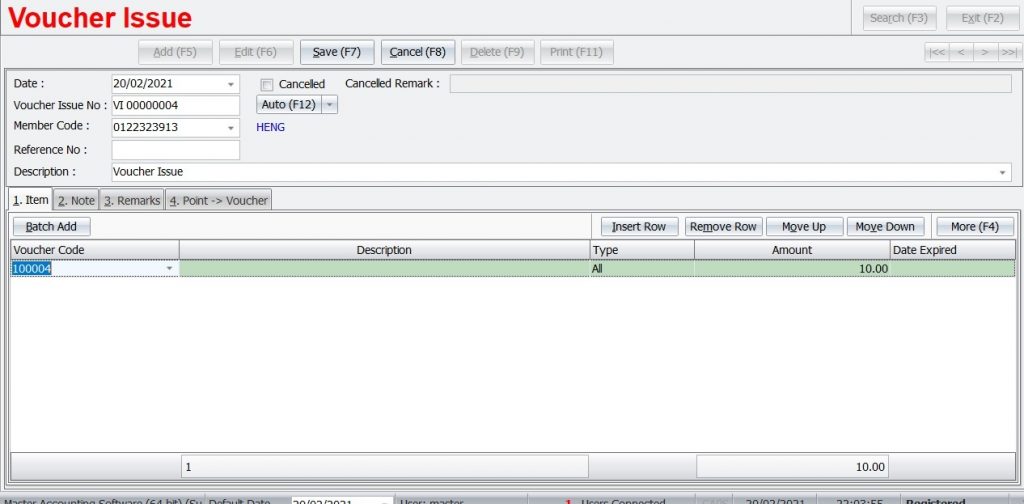Go to next record arrow
This screenshot has height=504, width=1024.
point(985,52)
